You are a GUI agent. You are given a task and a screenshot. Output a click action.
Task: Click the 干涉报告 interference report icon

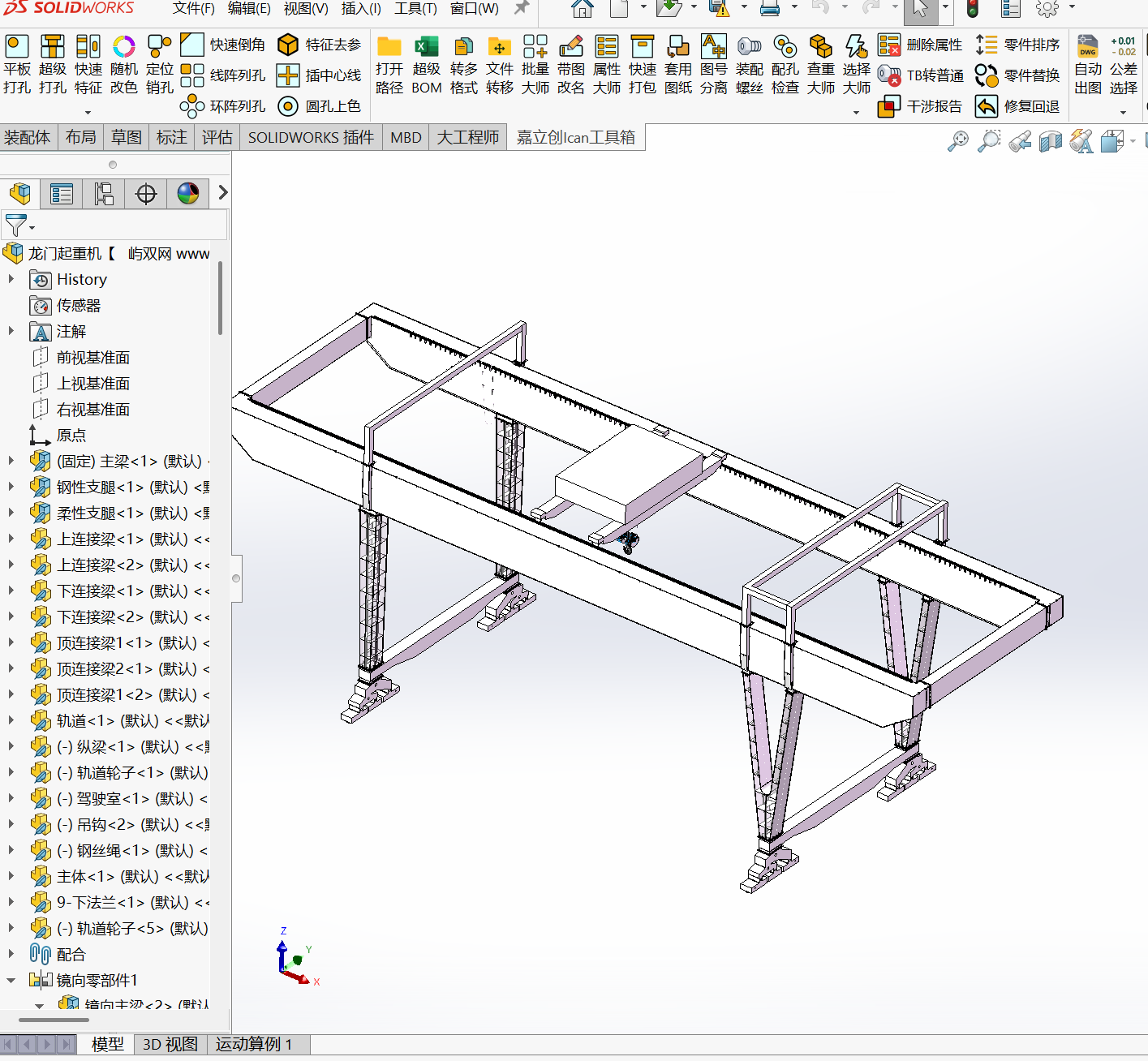coord(889,106)
